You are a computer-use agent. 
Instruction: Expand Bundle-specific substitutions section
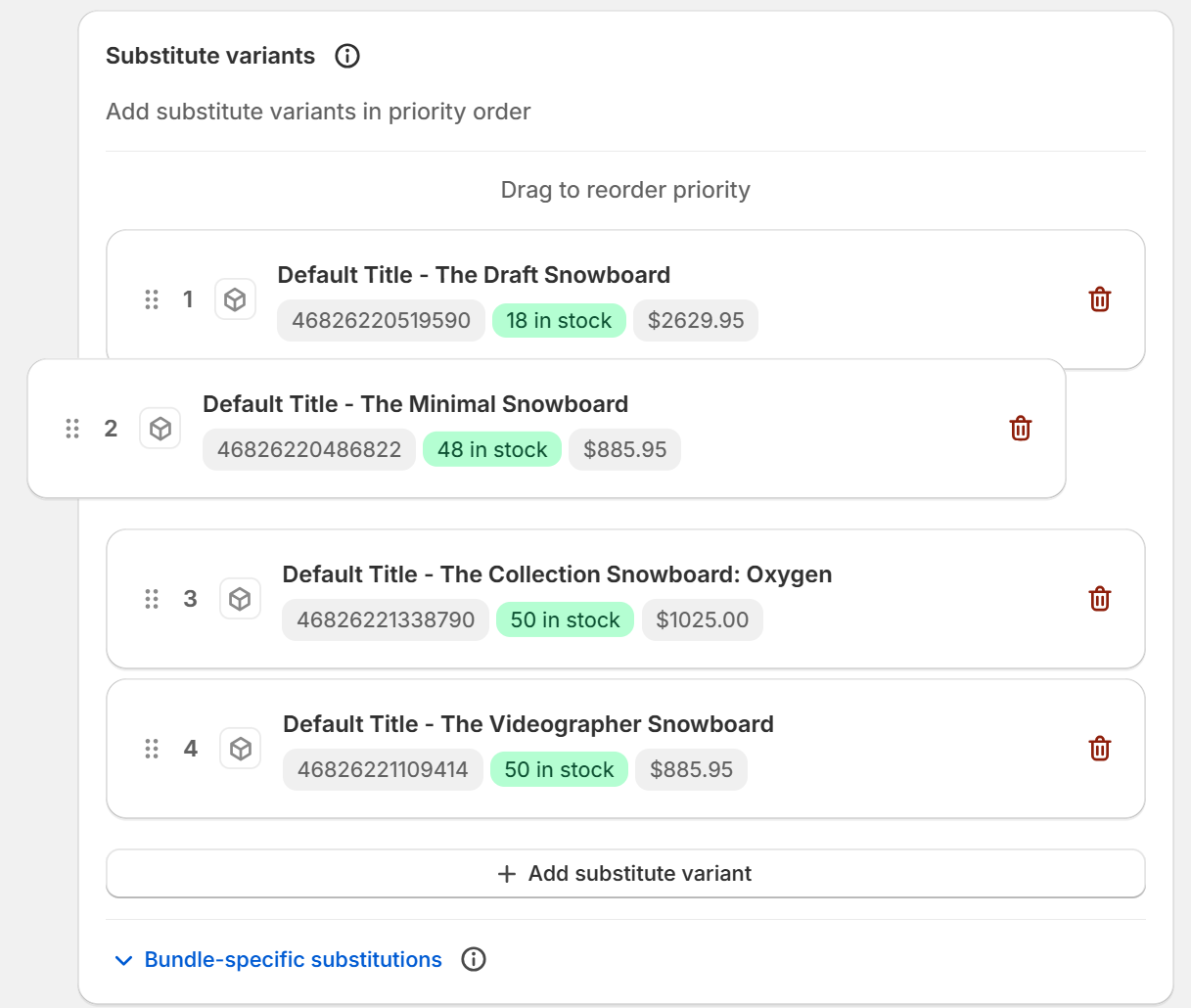(x=293, y=959)
